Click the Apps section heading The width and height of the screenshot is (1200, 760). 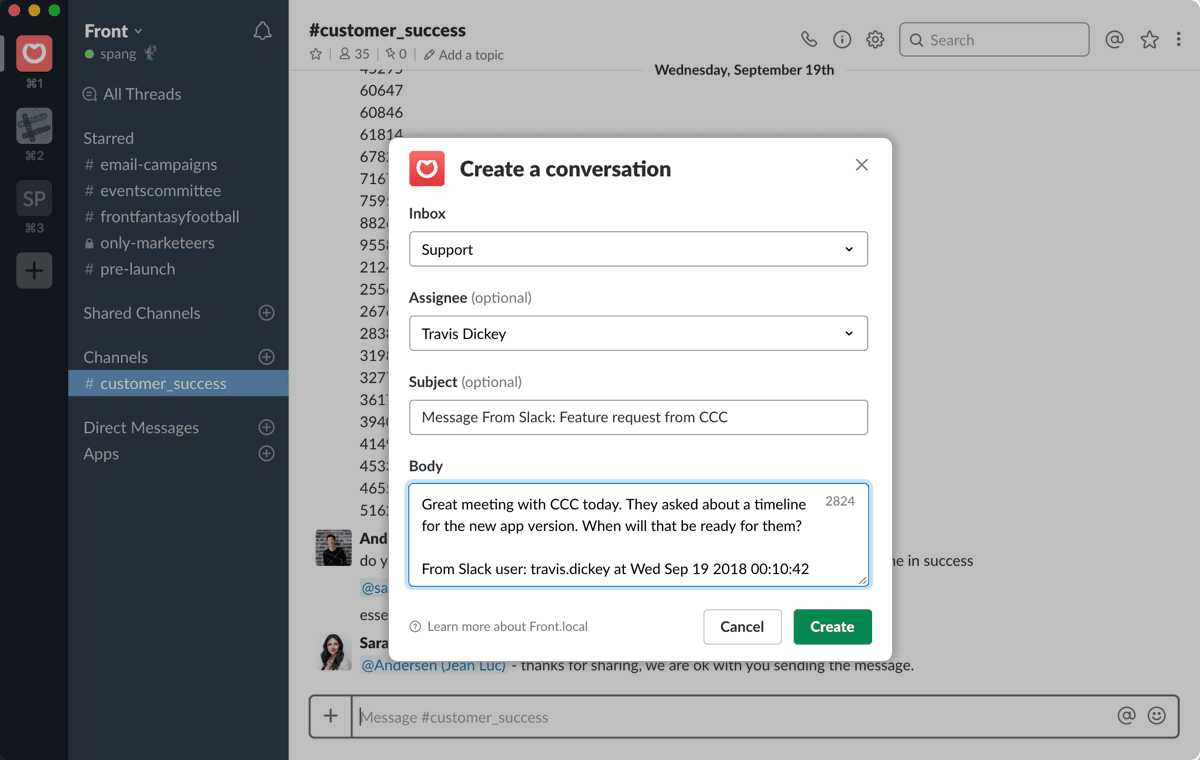click(101, 453)
